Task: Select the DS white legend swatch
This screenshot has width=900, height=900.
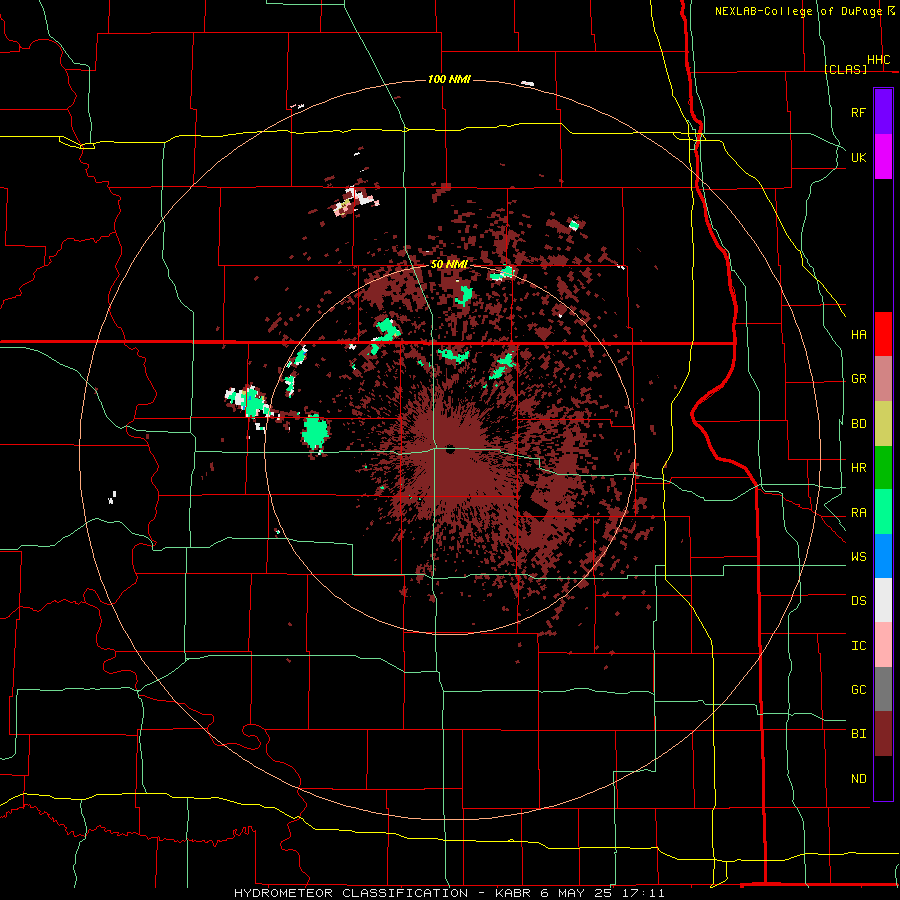Action: click(883, 600)
